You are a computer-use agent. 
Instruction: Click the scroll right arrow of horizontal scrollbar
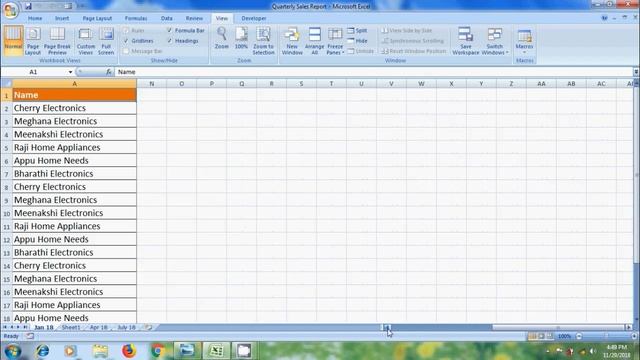(629, 327)
